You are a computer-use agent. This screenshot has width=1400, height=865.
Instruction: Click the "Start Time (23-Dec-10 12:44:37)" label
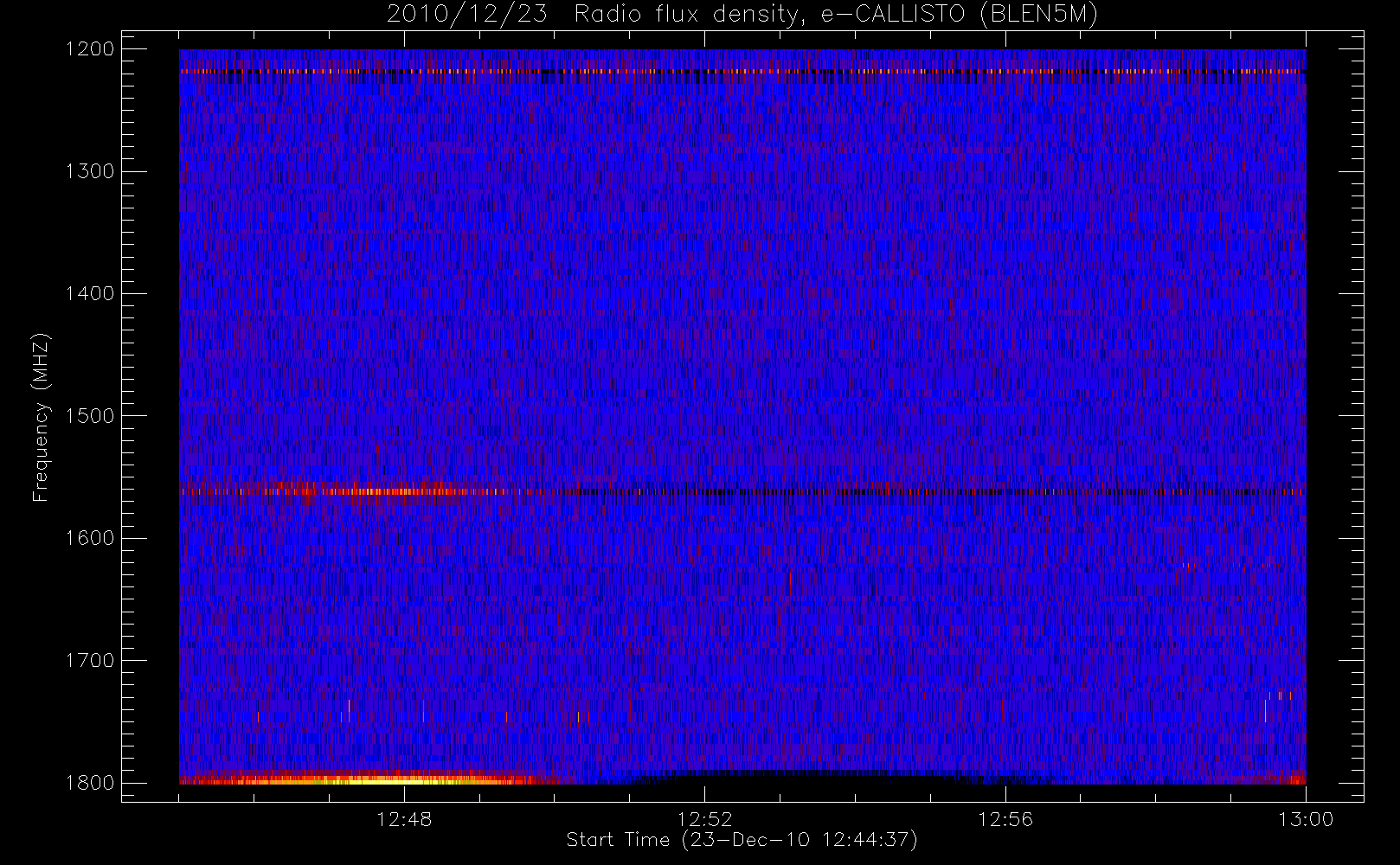point(742,840)
